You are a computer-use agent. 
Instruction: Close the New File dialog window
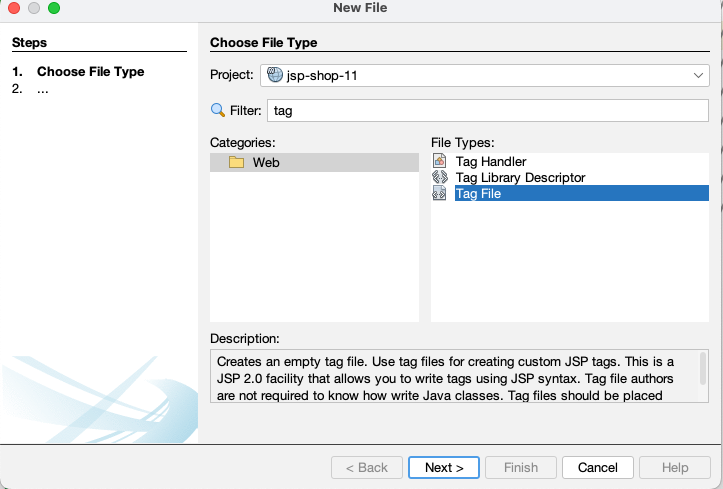click(x=13, y=8)
